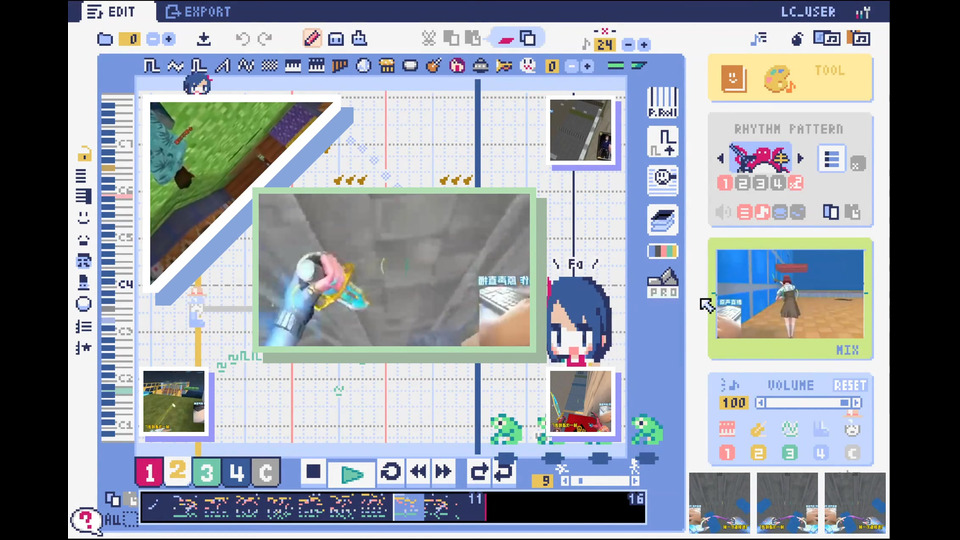Image resolution: width=960 pixels, height=540 pixels.
Task: Switch to track 1 tab
Action: [x=149, y=472]
